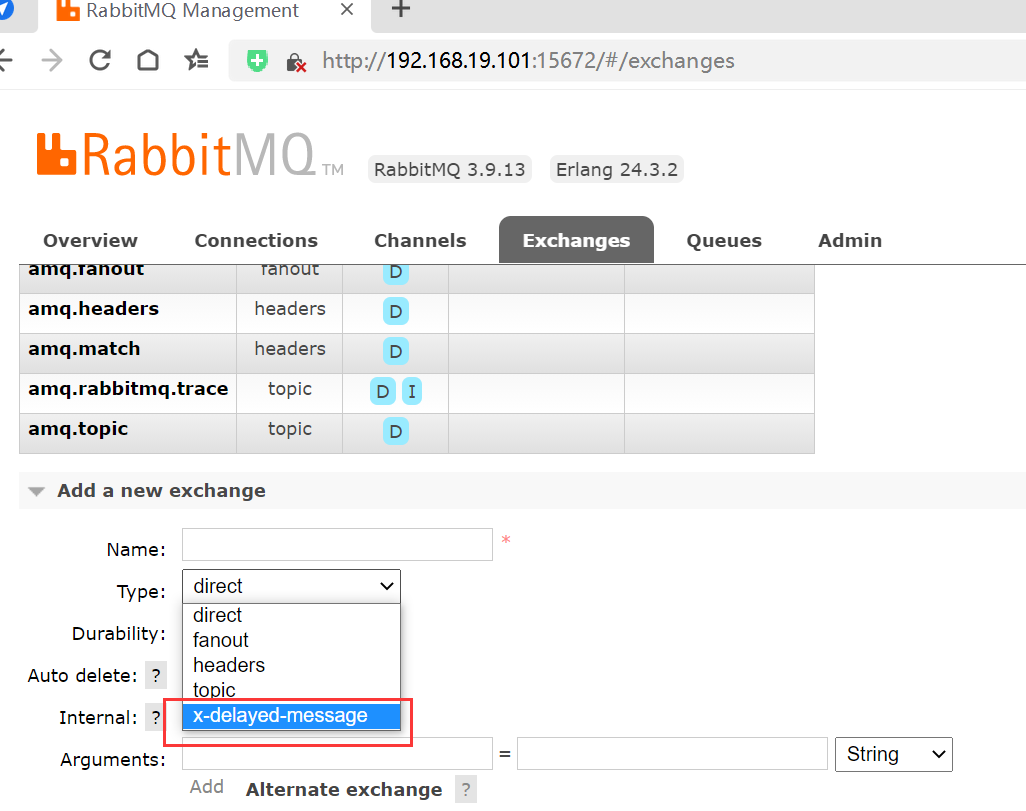Open the Admin tab
1026x811 pixels.
point(850,240)
